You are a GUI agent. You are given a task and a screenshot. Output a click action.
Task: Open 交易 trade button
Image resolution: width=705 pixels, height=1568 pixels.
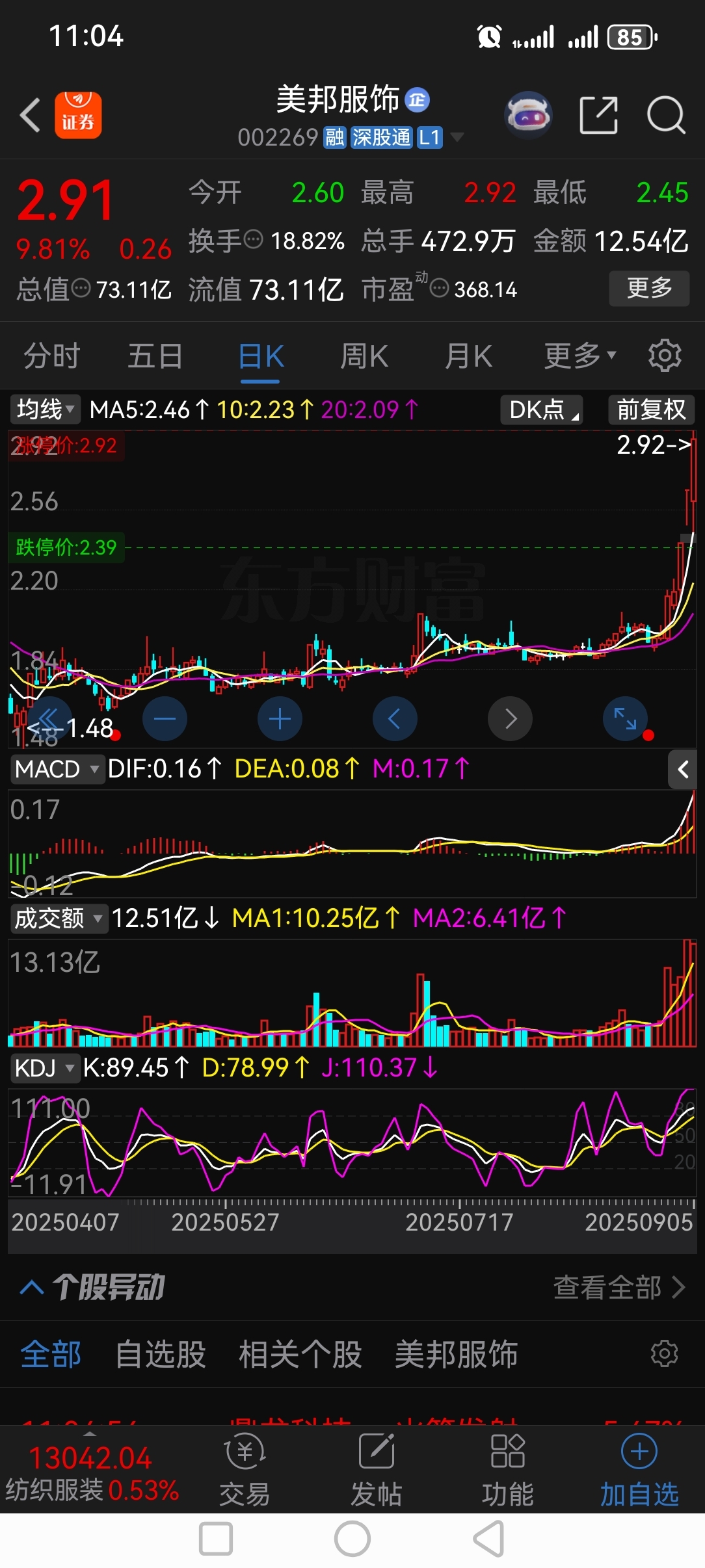(x=245, y=1470)
